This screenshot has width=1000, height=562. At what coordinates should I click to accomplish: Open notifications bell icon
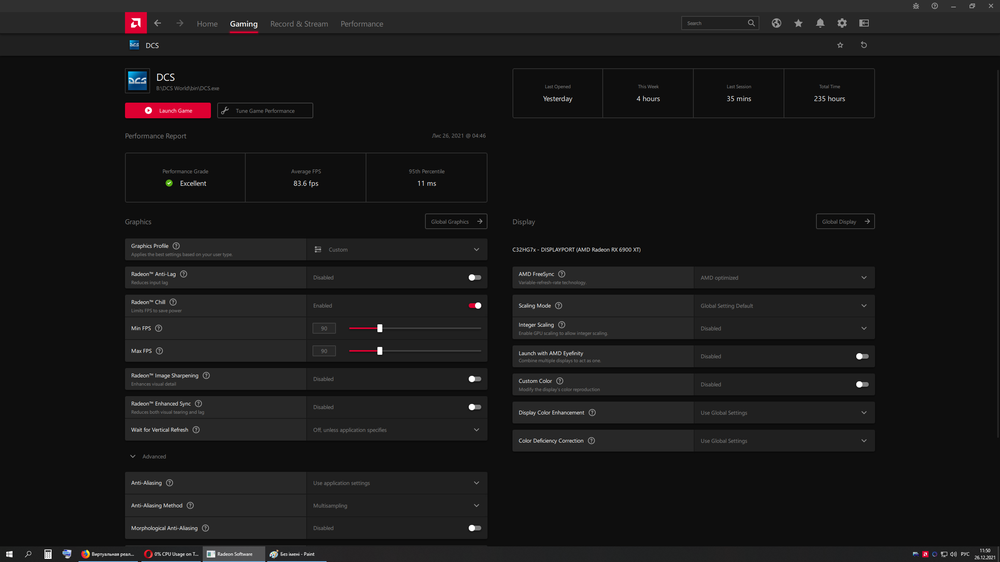pyautogui.click(x=820, y=23)
